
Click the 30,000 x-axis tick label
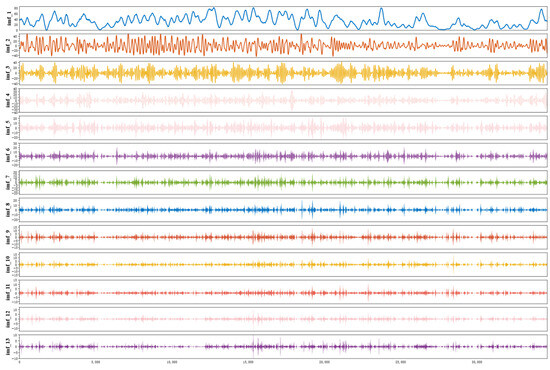tap(477, 362)
